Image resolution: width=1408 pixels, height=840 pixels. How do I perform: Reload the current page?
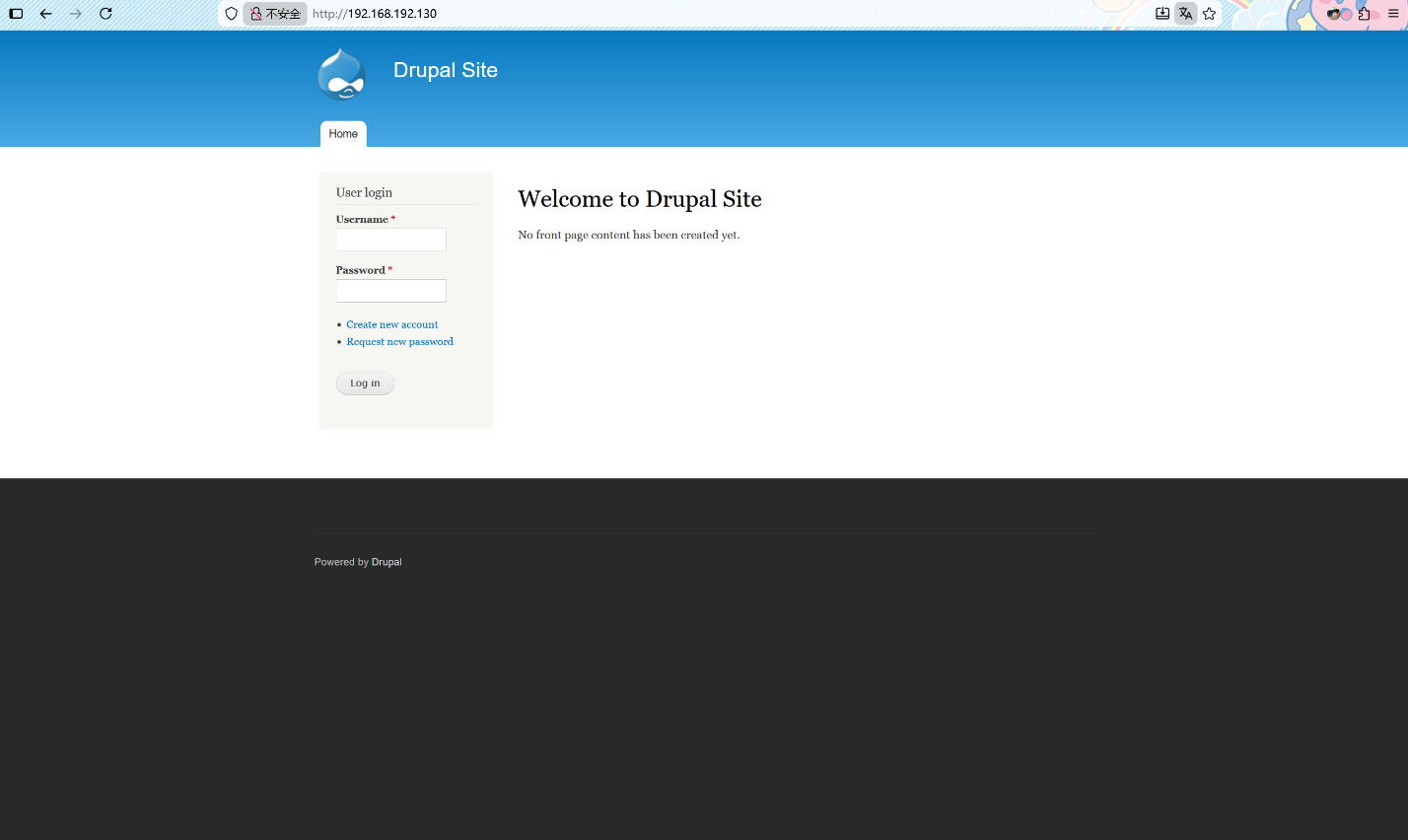coord(106,14)
